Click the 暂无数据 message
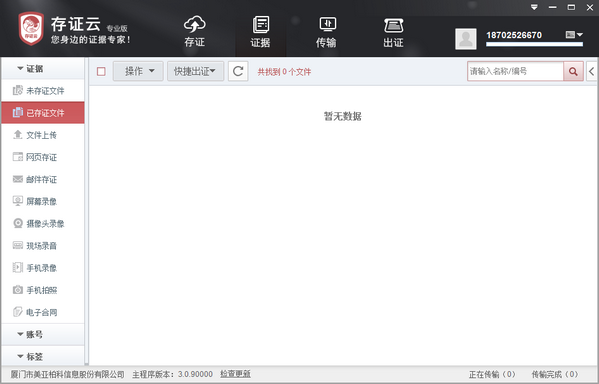The image size is (599, 384). click(x=343, y=116)
